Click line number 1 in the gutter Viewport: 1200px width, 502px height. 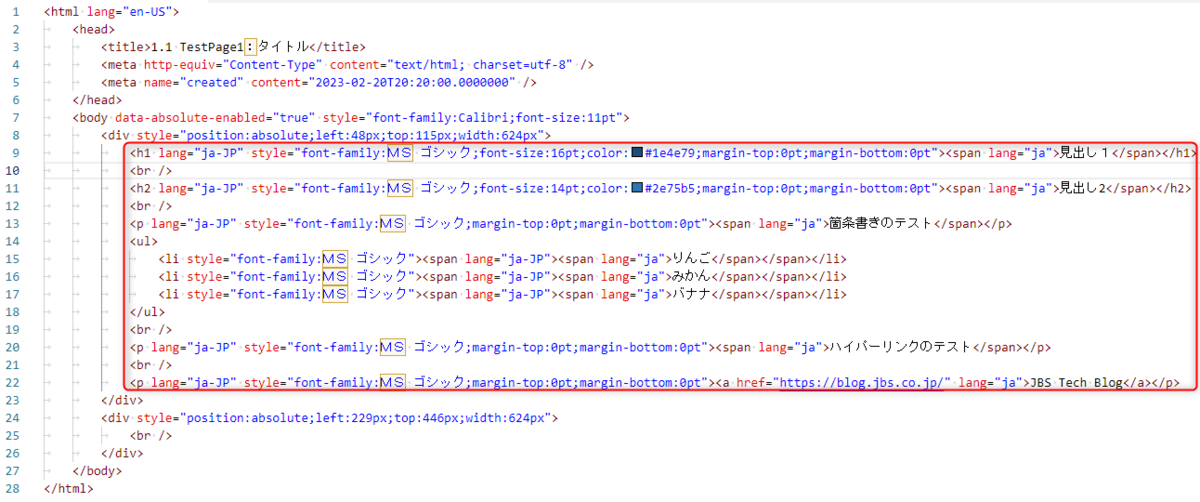click(16, 12)
